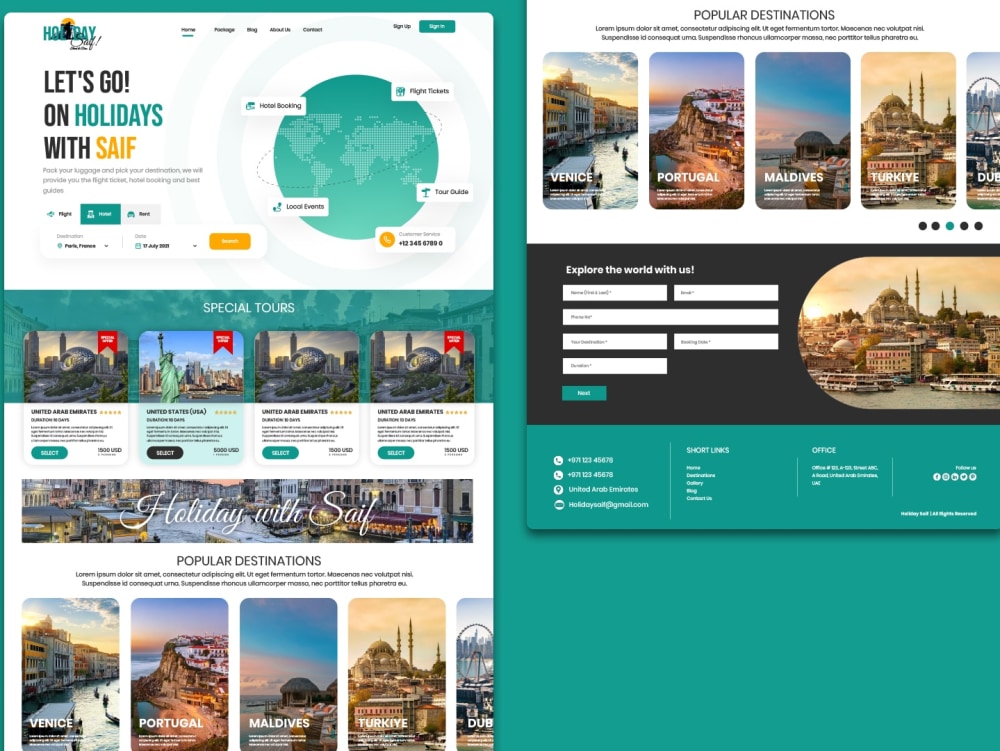Screen dimensions: 1000x751
Task: Click the orange Customer Service phone icon
Action: (386, 240)
